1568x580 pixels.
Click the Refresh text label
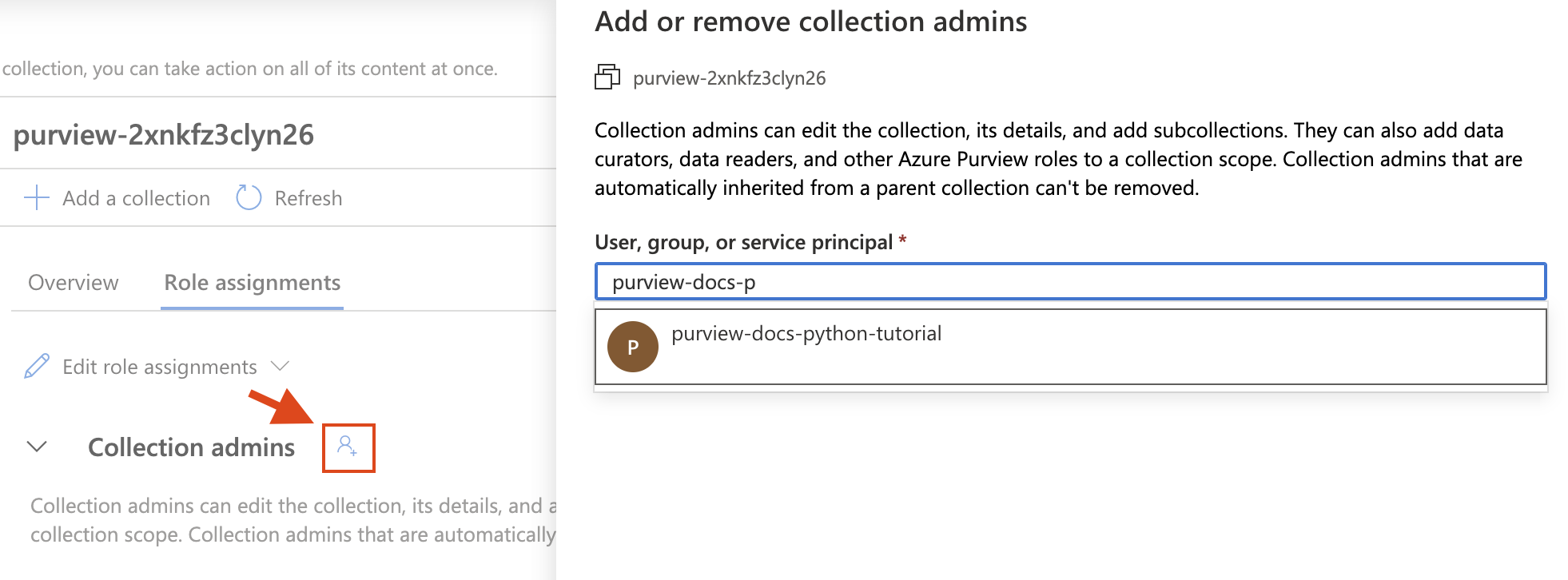click(308, 198)
